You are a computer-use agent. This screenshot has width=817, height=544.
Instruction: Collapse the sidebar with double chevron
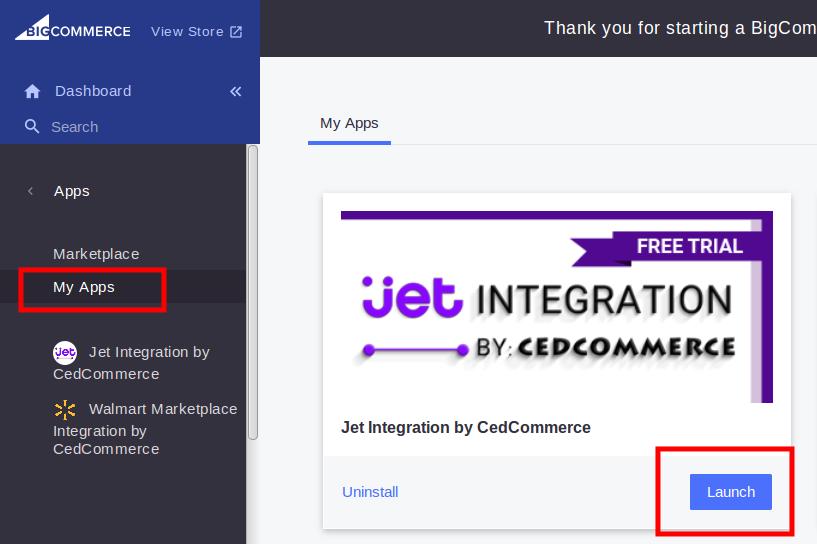pyautogui.click(x=236, y=91)
